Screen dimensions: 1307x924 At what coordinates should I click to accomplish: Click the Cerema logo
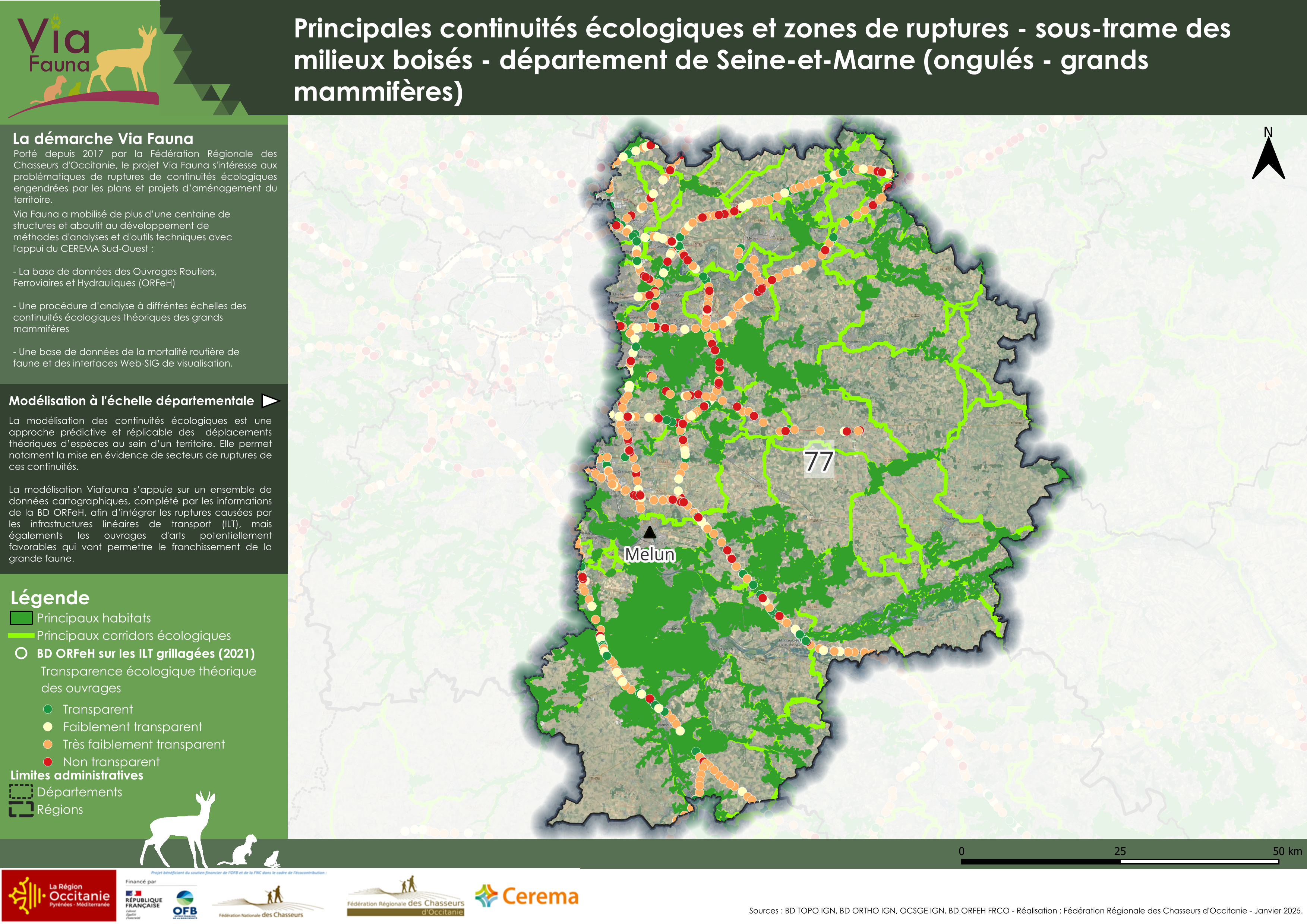pyautogui.click(x=527, y=897)
